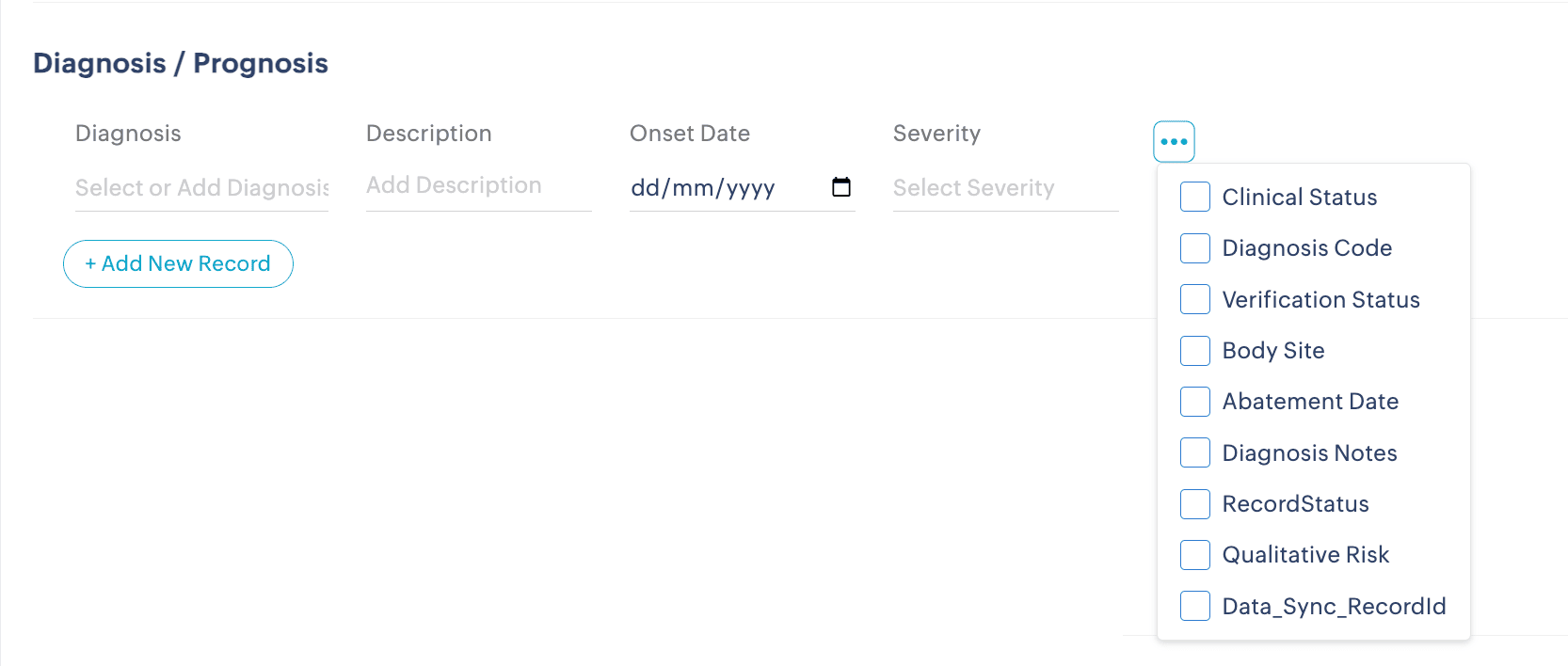Click the Severity column header

936,134
